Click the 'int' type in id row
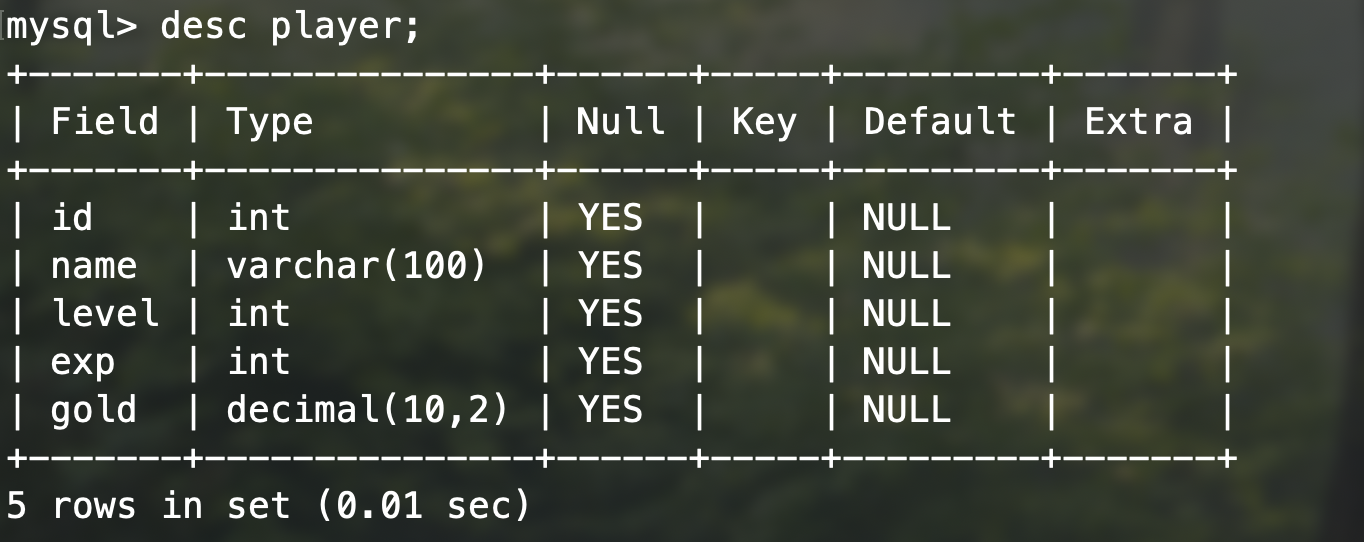1364x542 pixels. [x=259, y=217]
